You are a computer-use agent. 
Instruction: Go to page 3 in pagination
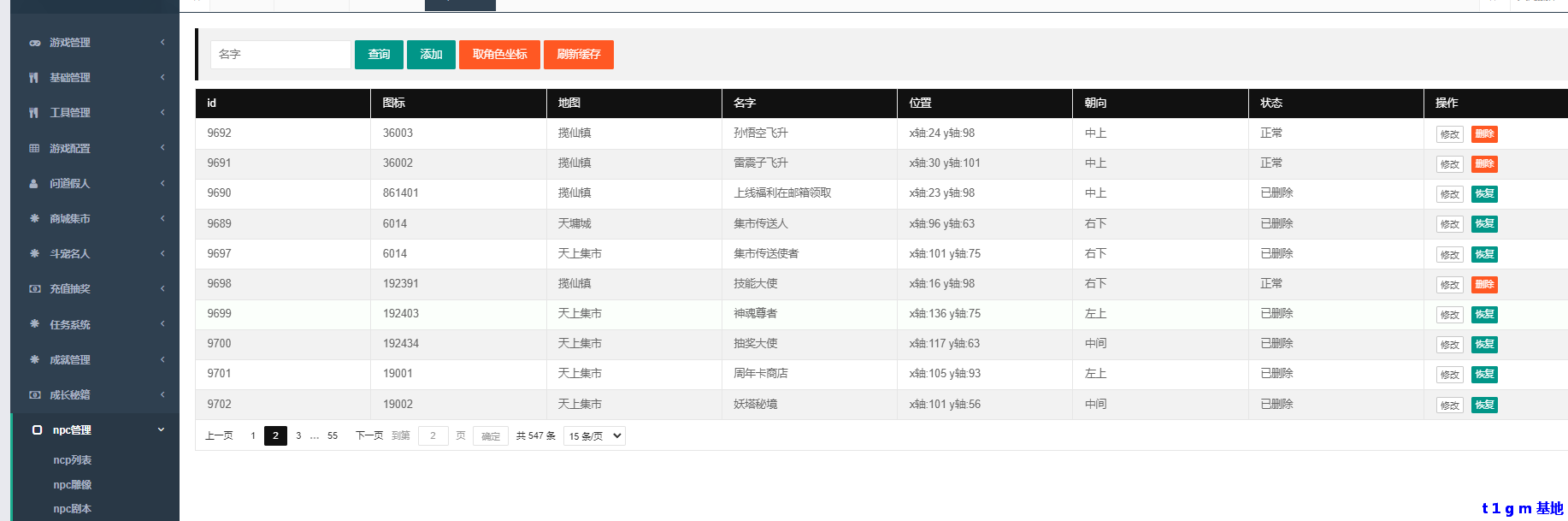[x=298, y=436]
